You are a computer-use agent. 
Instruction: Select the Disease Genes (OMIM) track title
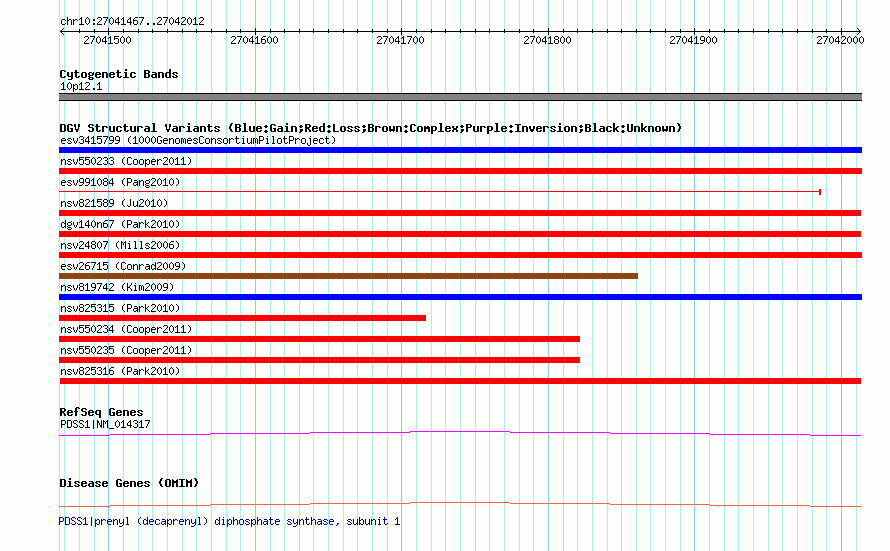click(x=129, y=483)
